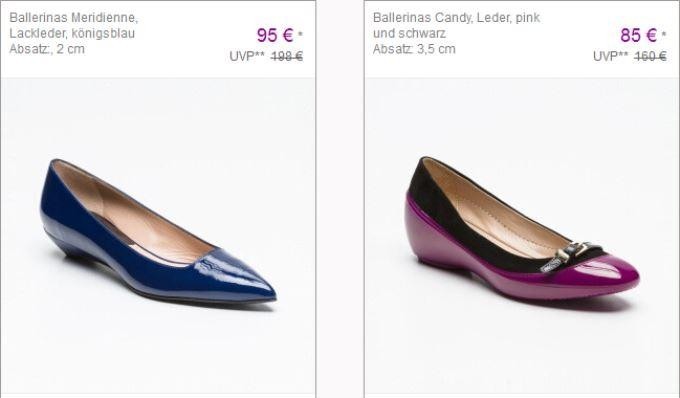Click the pink and black shoe image
Image resolution: width=680 pixels, height=398 pixels.
pos(522,228)
